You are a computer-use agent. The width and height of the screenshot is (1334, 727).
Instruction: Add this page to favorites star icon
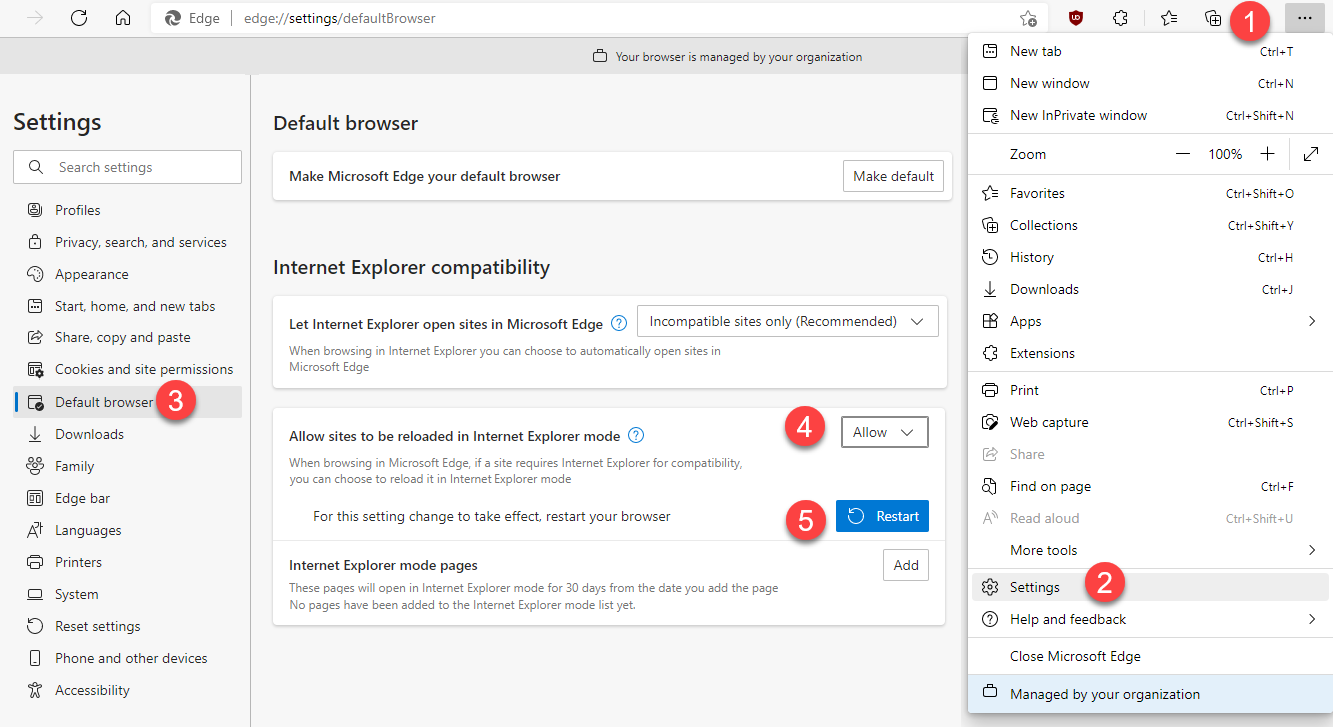point(1028,18)
